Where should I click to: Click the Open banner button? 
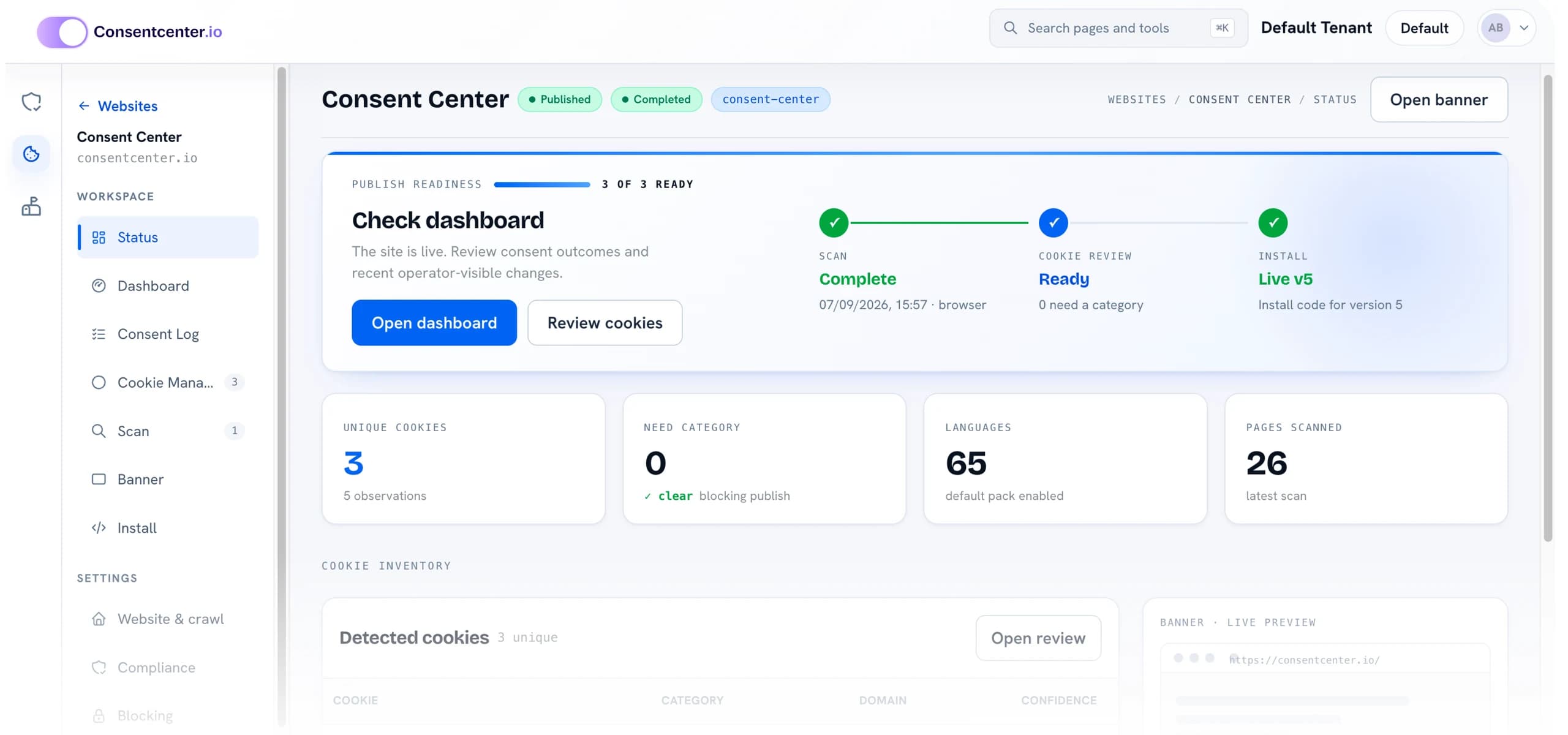(x=1439, y=100)
